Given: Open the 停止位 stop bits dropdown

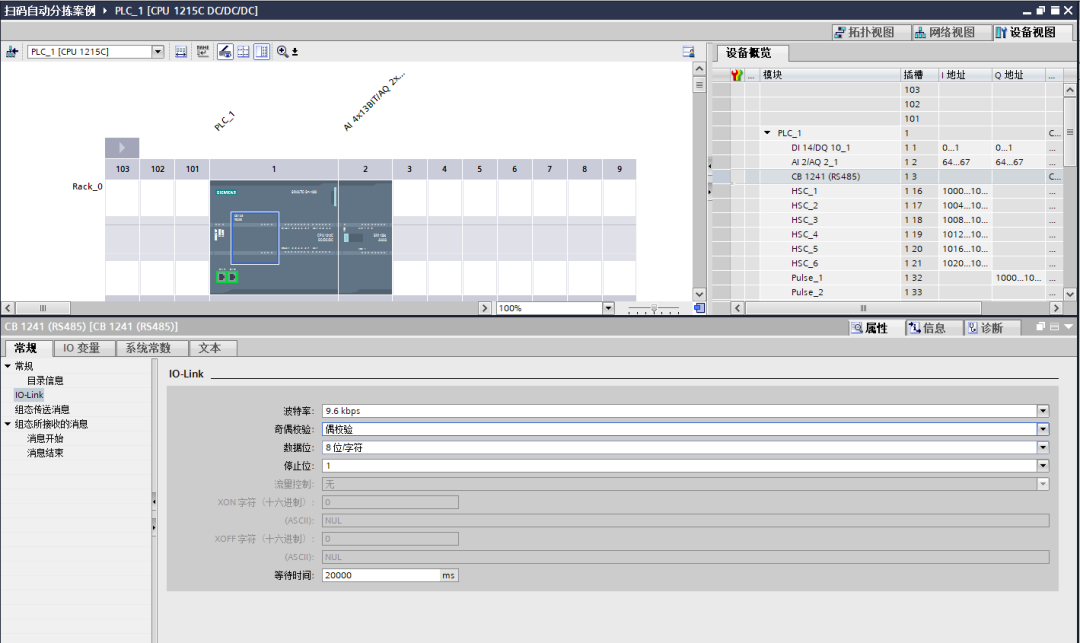Looking at the screenshot, I should 1043,465.
